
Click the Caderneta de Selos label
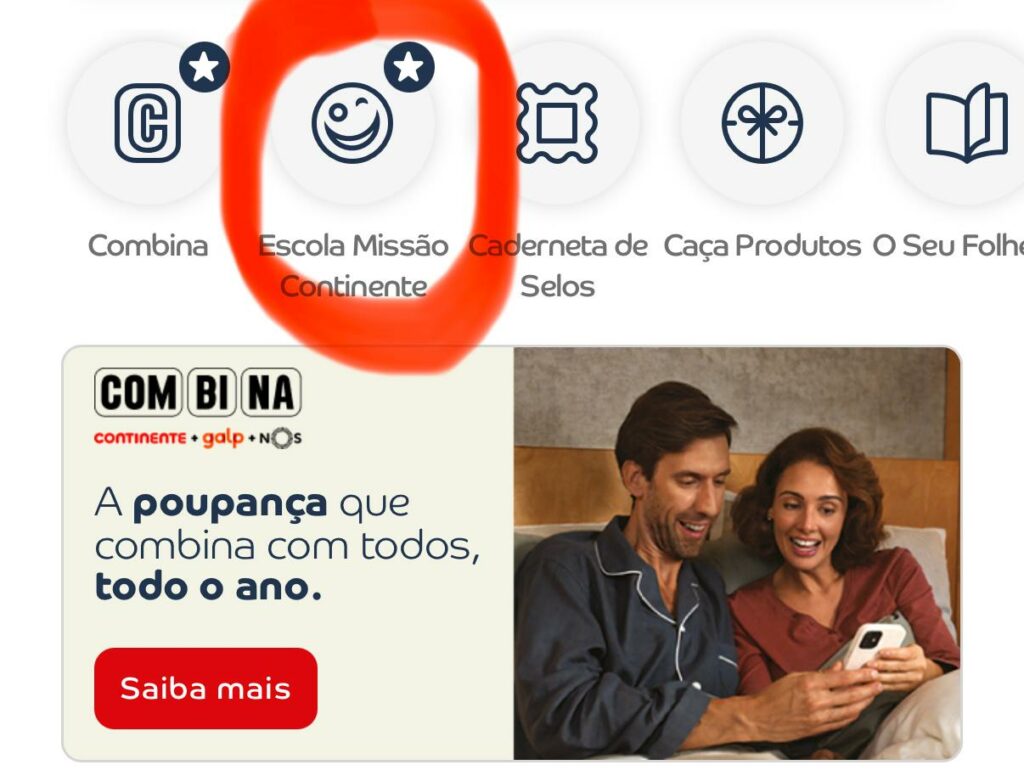558,266
